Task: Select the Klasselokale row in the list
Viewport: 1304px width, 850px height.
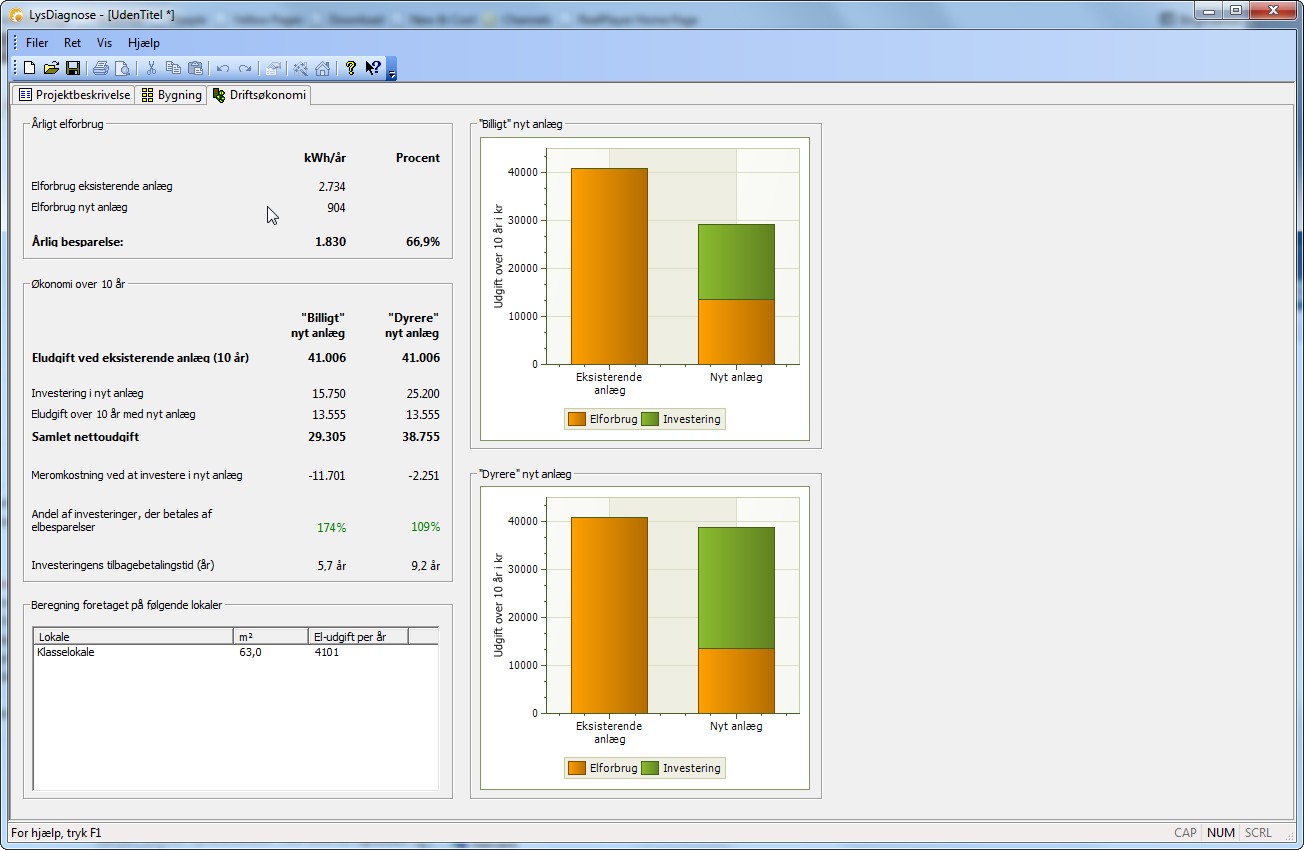Action: pos(66,652)
